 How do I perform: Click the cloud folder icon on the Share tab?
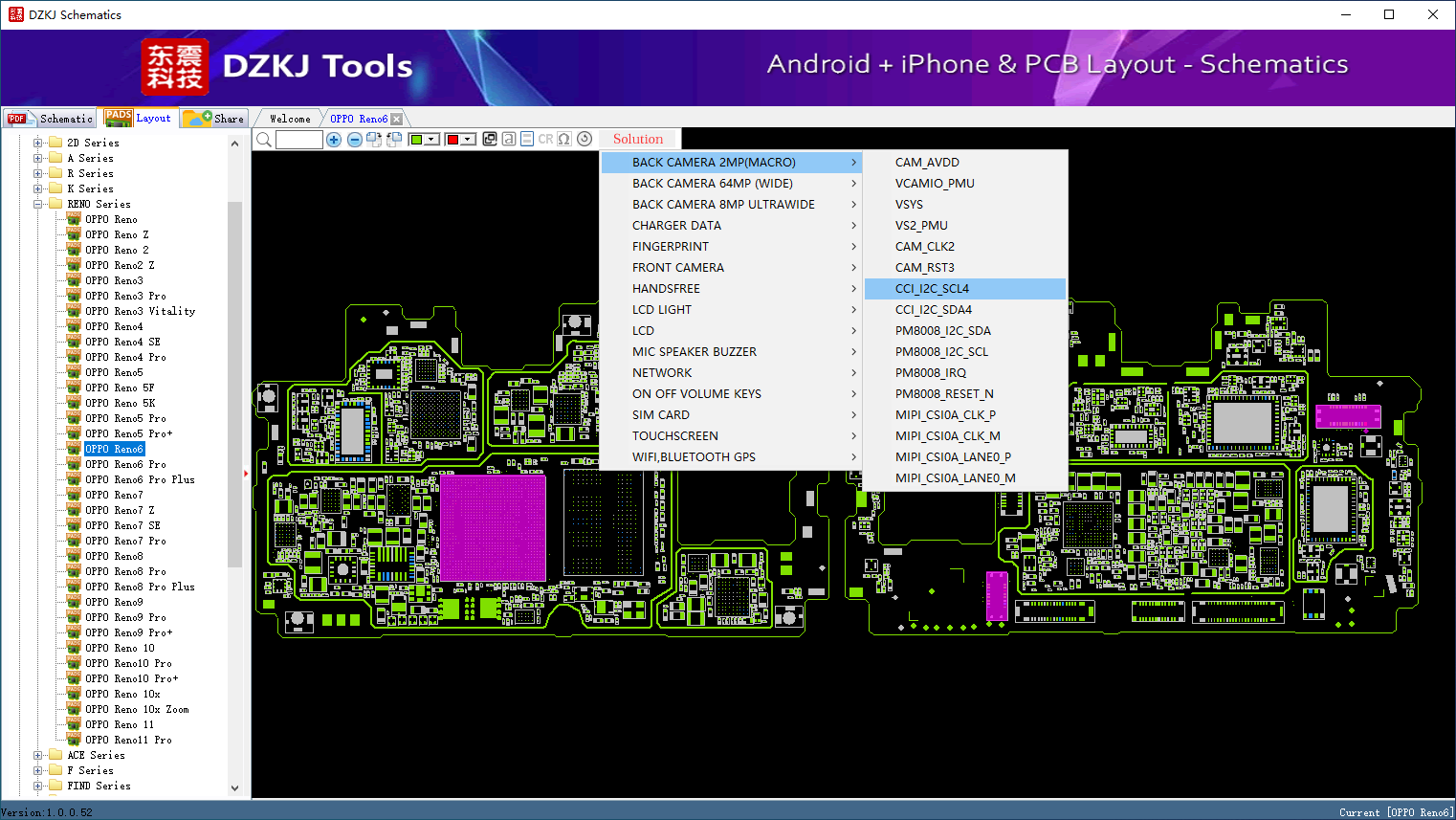197,118
